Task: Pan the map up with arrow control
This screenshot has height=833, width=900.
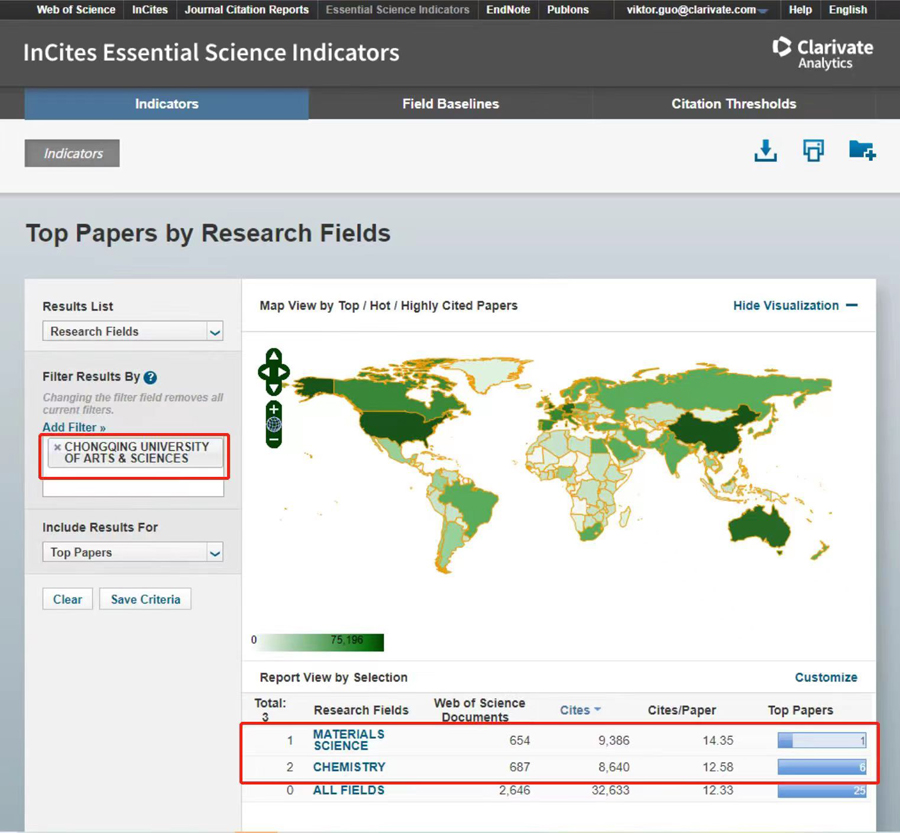Action: click(274, 355)
